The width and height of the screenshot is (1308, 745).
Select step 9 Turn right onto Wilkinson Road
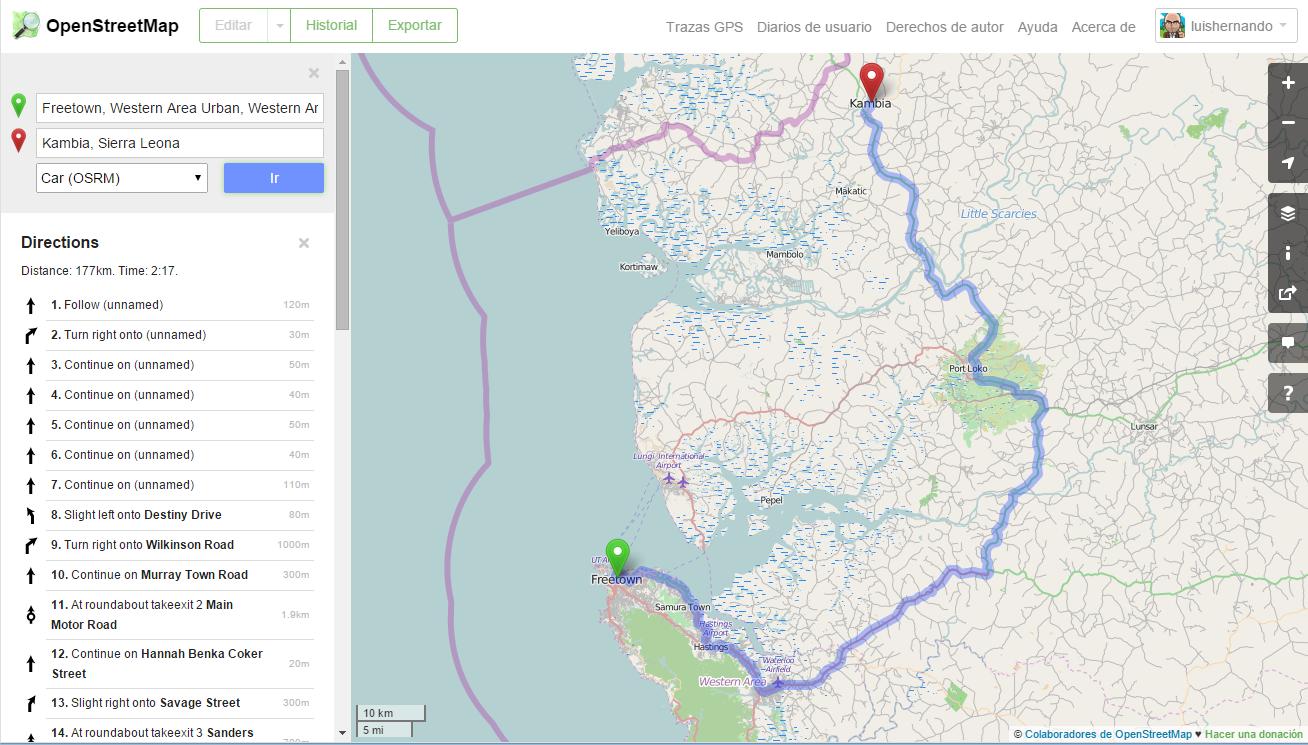tap(167, 545)
